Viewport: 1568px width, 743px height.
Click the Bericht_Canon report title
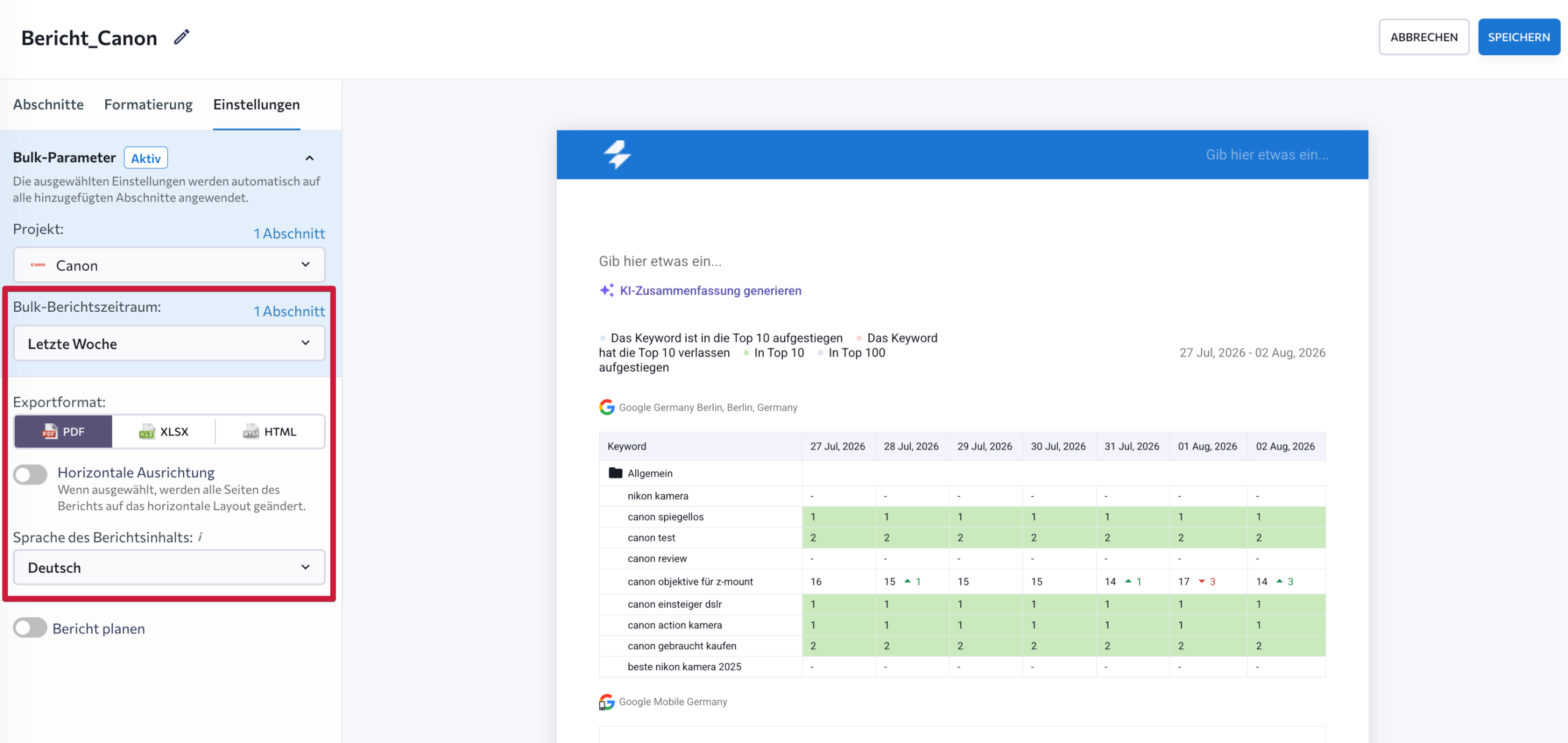coord(89,38)
